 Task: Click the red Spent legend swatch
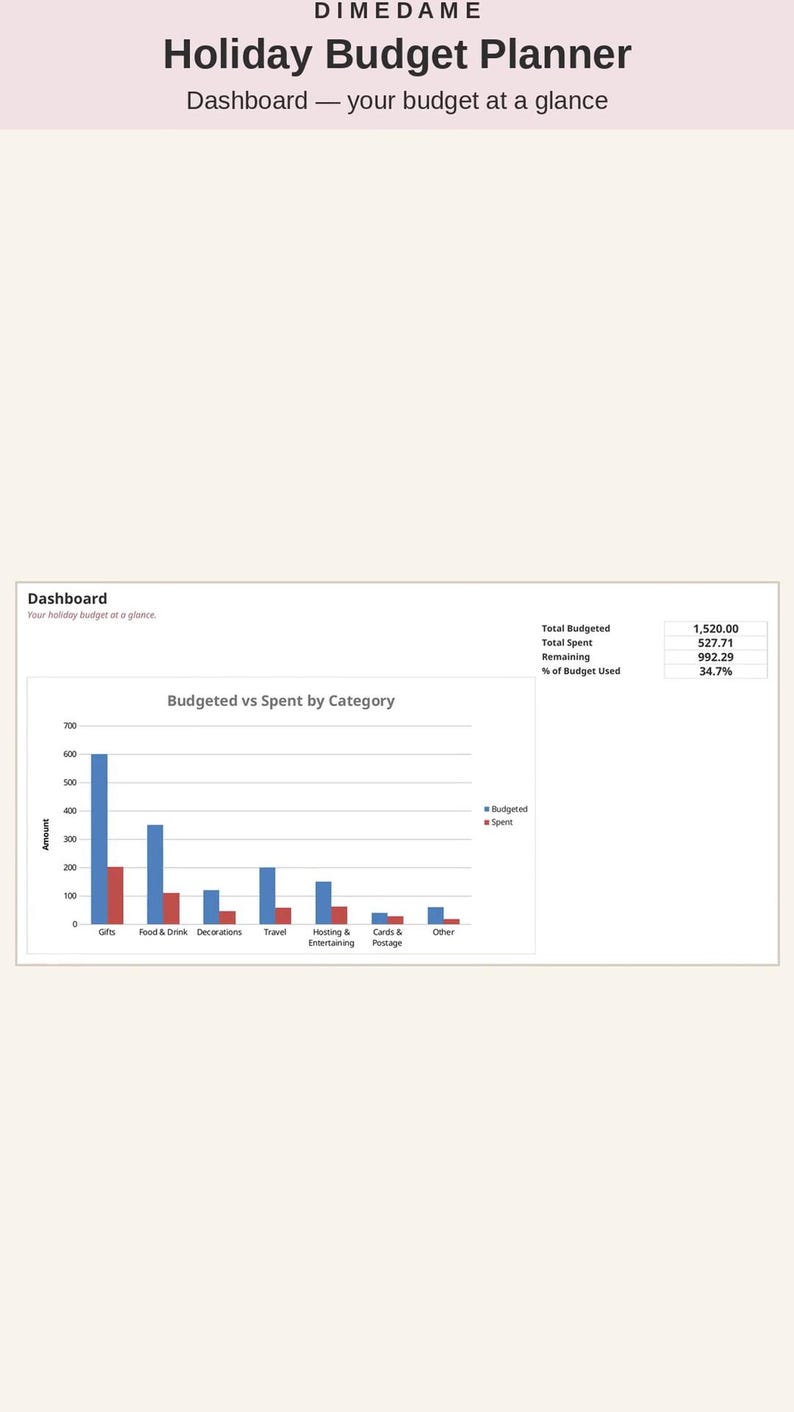click(487, 822)
